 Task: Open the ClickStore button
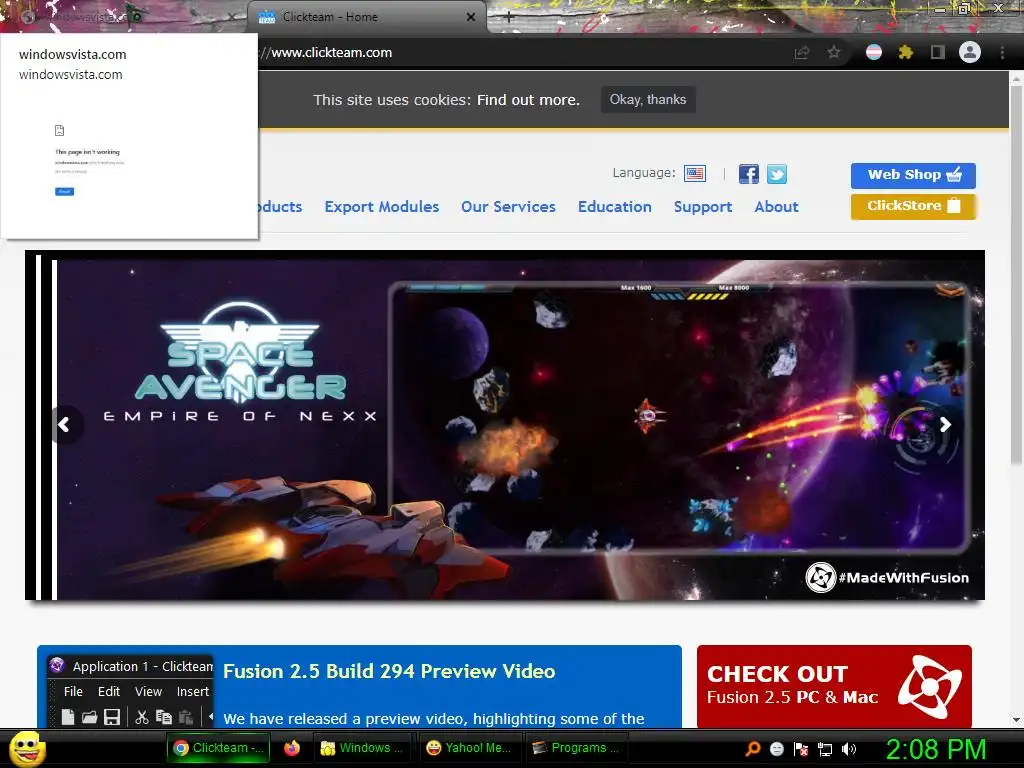913,206
